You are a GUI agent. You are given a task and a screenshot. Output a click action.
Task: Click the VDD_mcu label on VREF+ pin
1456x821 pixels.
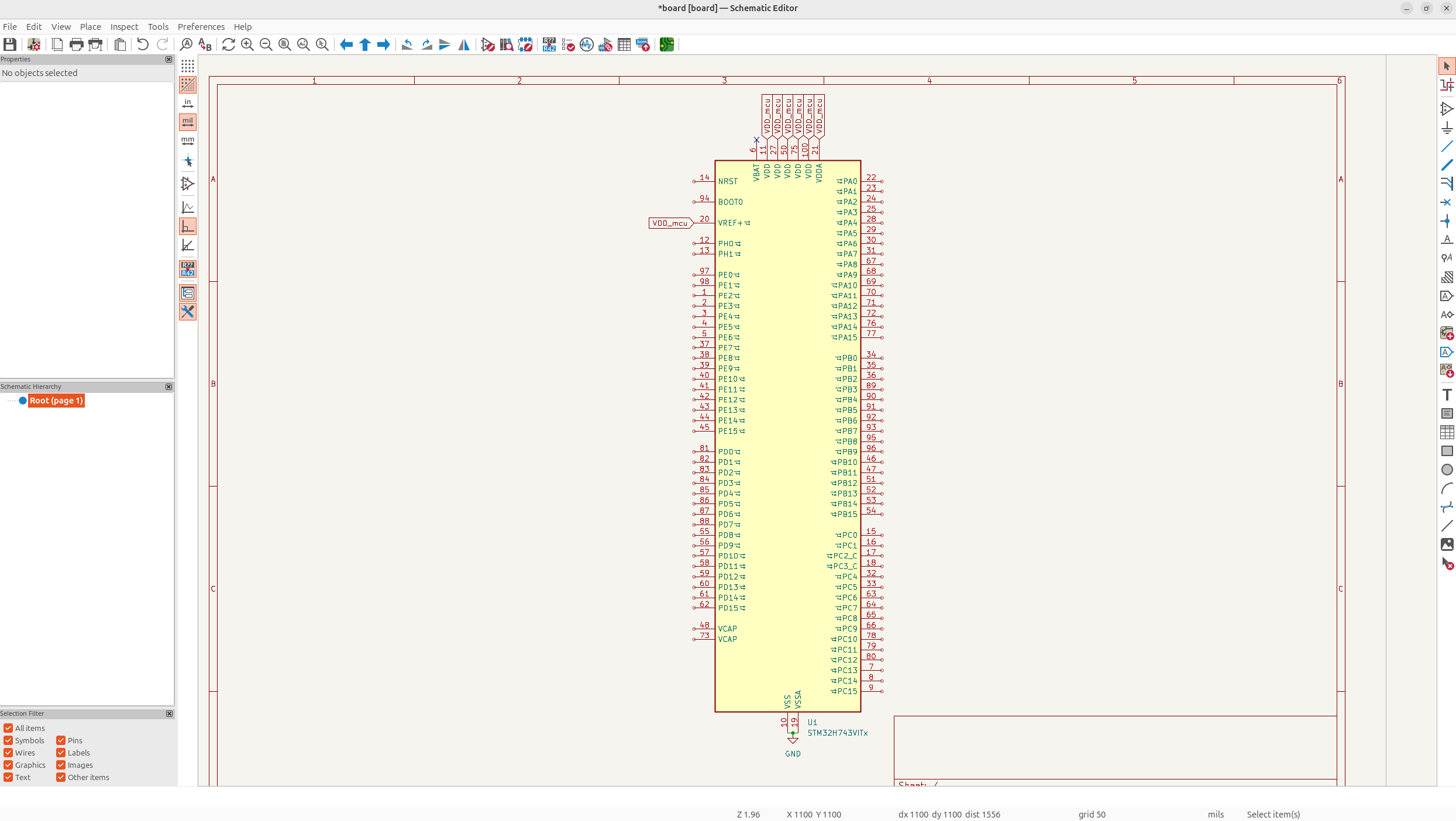670,223
